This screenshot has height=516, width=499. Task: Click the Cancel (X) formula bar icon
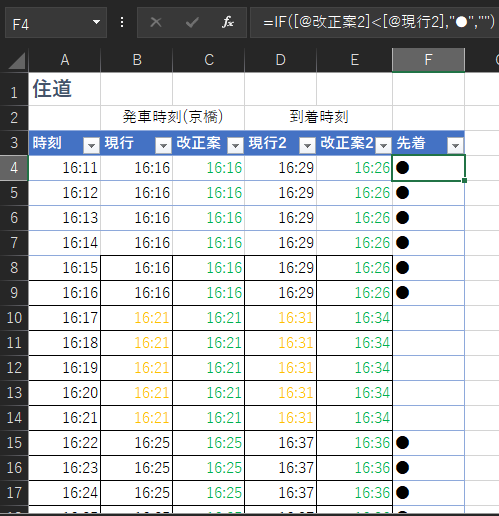pyautogui.click(x=156, y=23)
